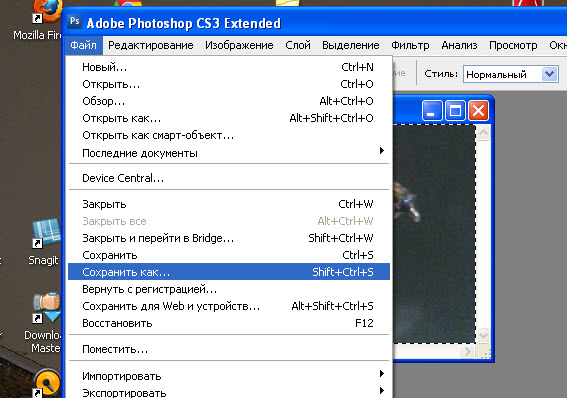The width and height of the screenshot is (567, 398).
Task: Open the Выделение menu
Action: pos(350,46)
